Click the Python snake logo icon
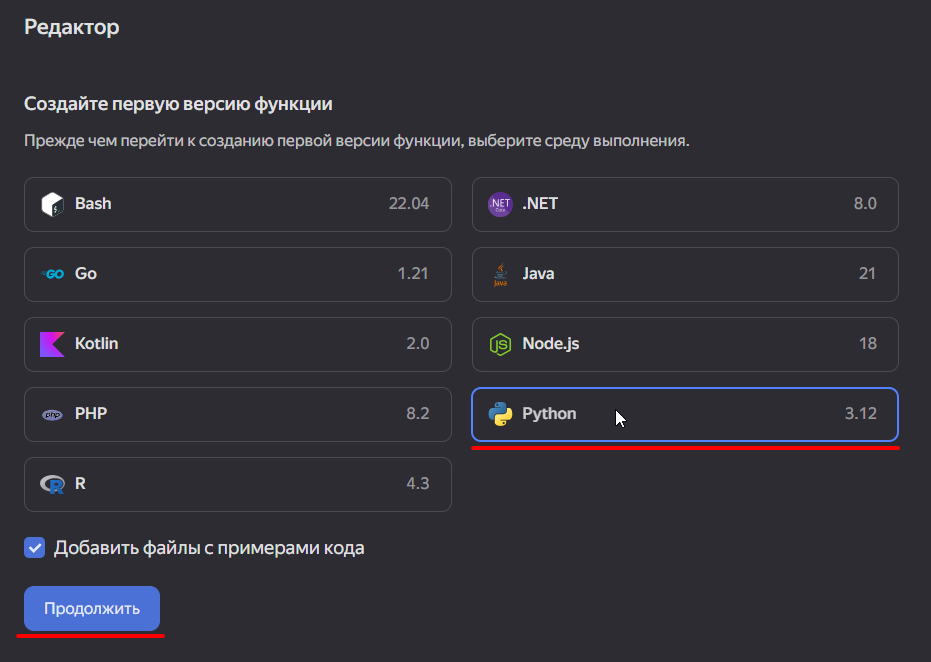This screenshot has height=662, width=931. pos(500,414)
